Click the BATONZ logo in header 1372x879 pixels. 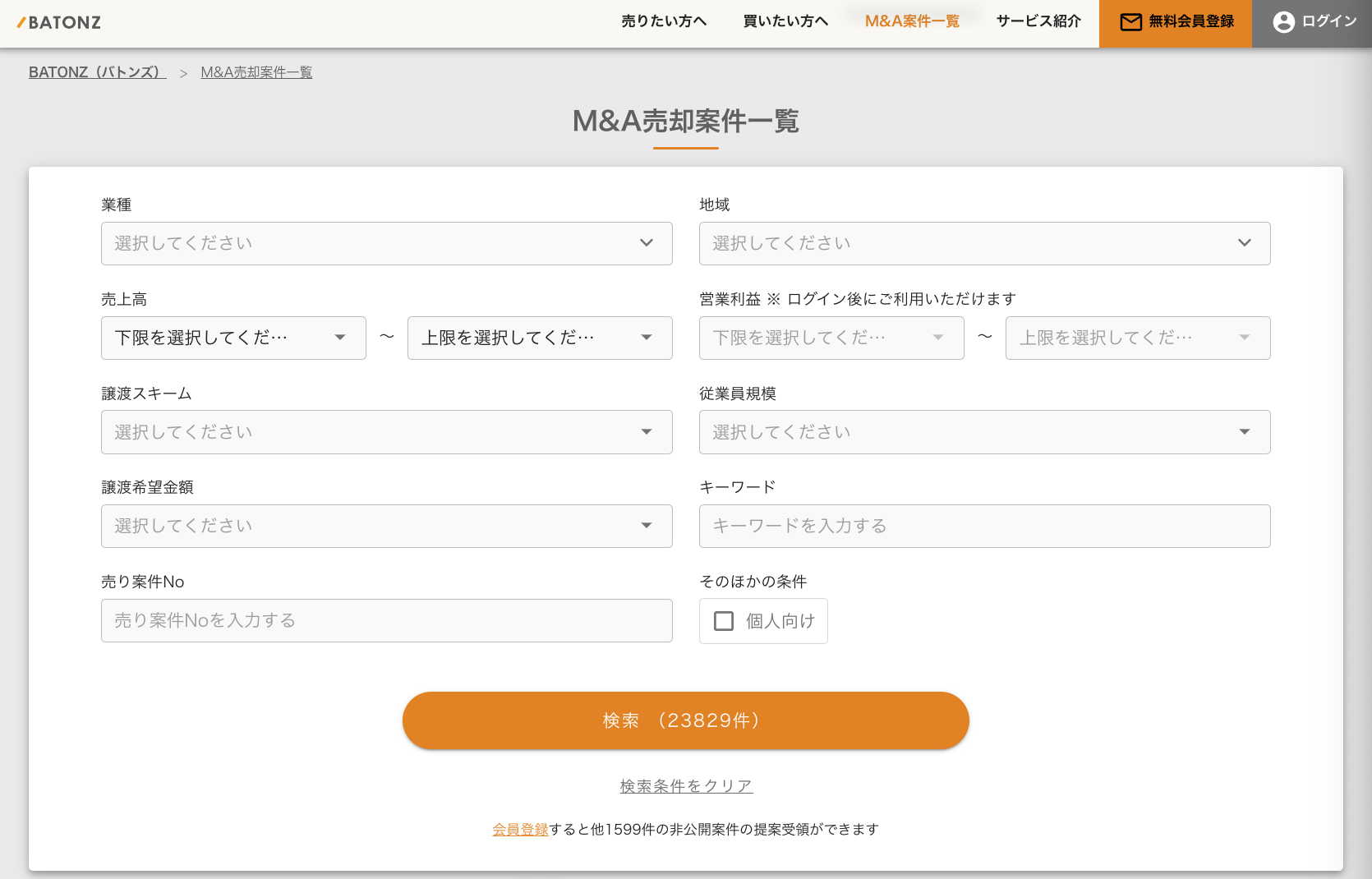click(59, 22)
